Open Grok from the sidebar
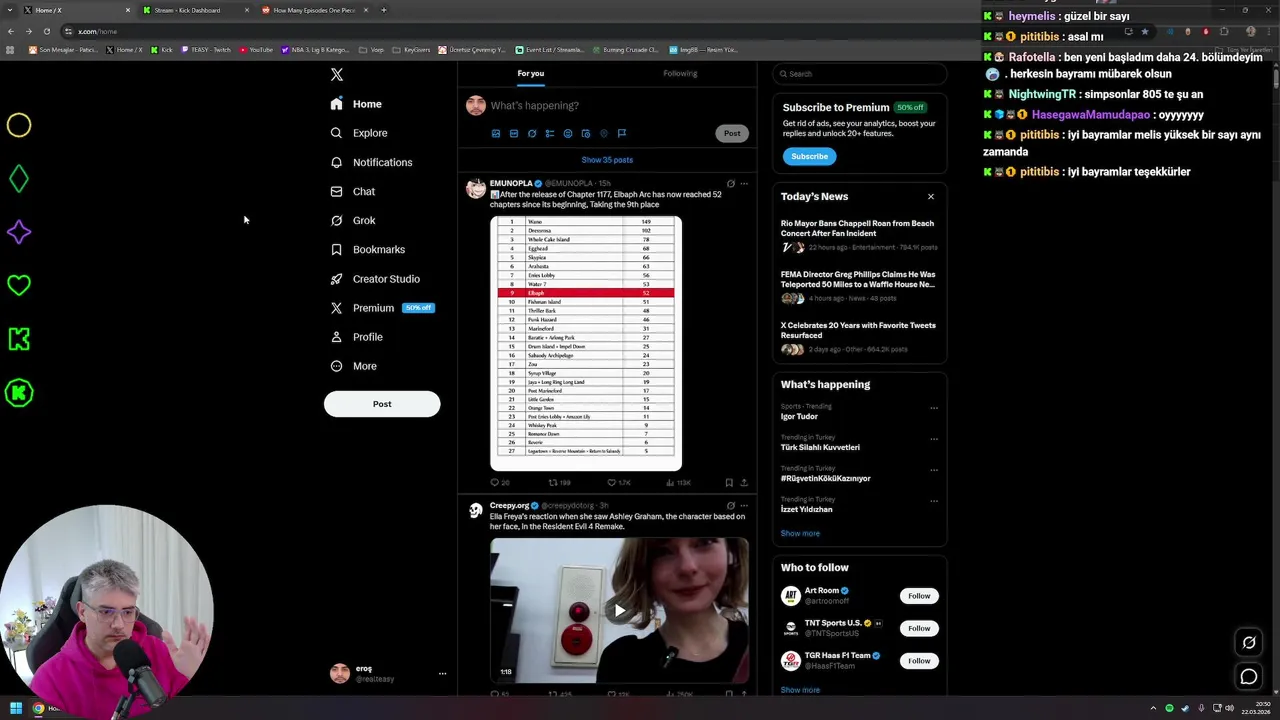Screen dimensions: 1280x720 353,220
